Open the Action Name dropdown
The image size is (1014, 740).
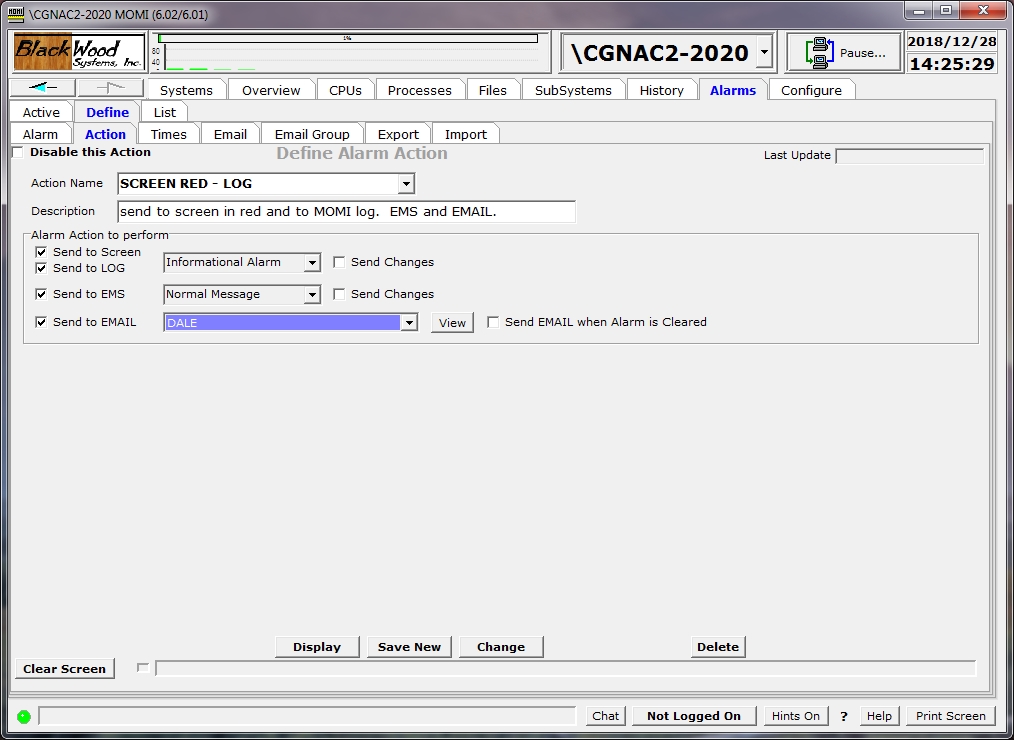point(405,184)
